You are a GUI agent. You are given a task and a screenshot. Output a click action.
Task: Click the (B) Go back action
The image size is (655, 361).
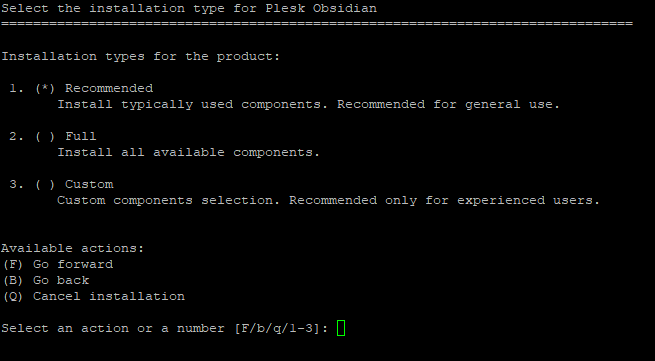pos(46,280)
